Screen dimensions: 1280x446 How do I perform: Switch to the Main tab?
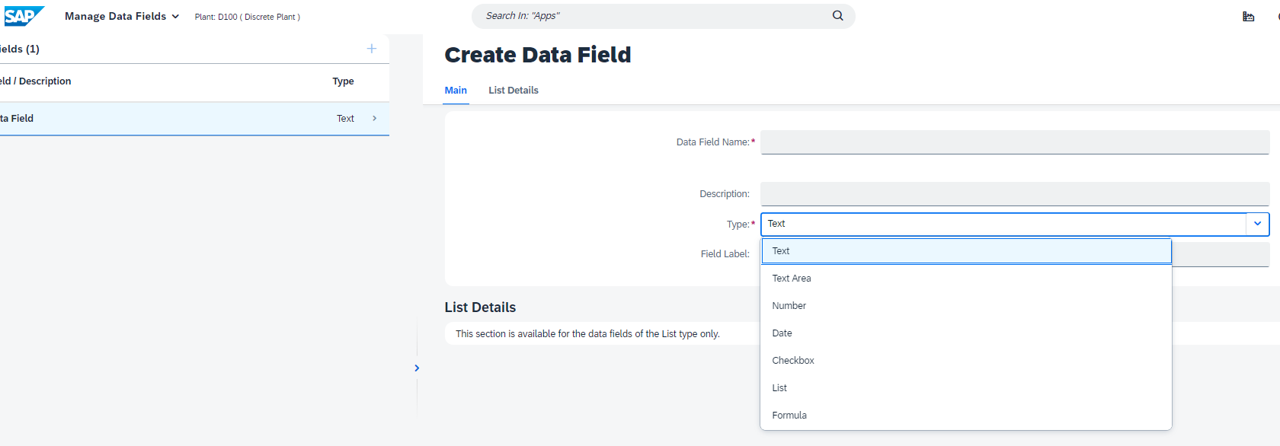(x=455, y=90)
